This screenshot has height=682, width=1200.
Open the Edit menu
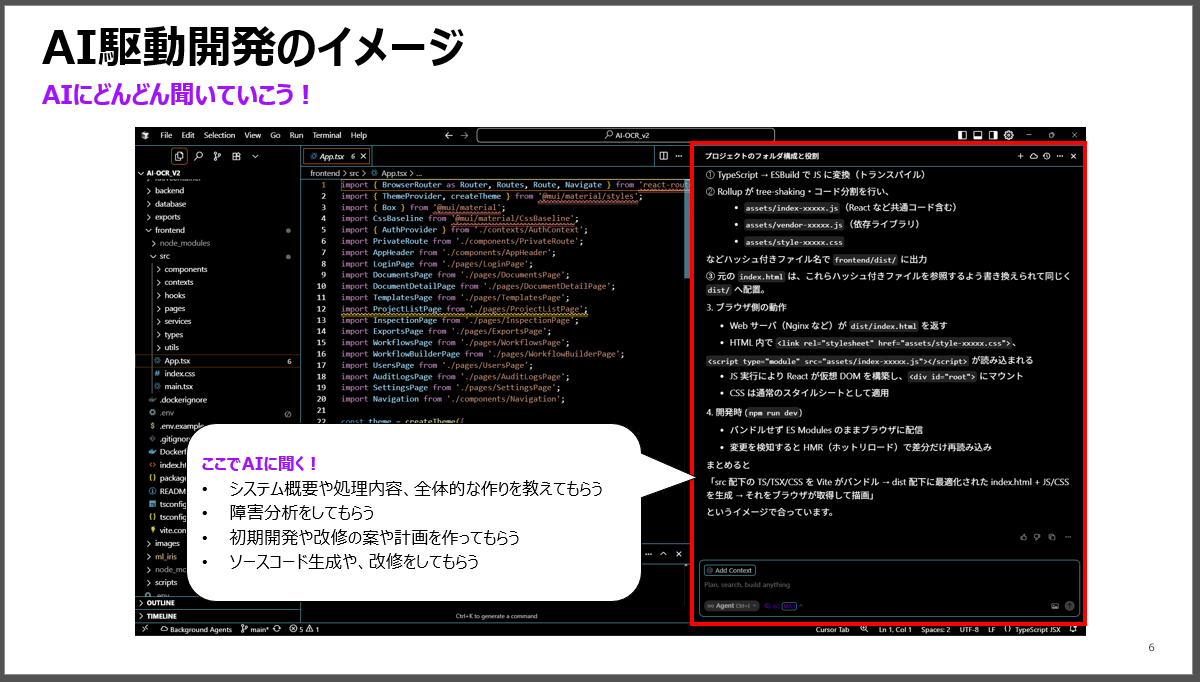pos(188,135)
